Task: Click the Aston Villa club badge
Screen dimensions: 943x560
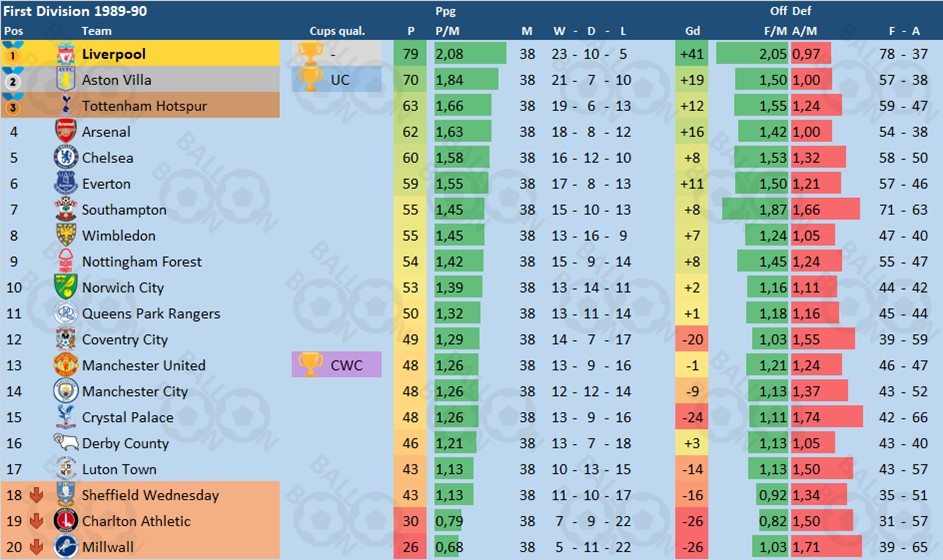Action: click(66, 79)
